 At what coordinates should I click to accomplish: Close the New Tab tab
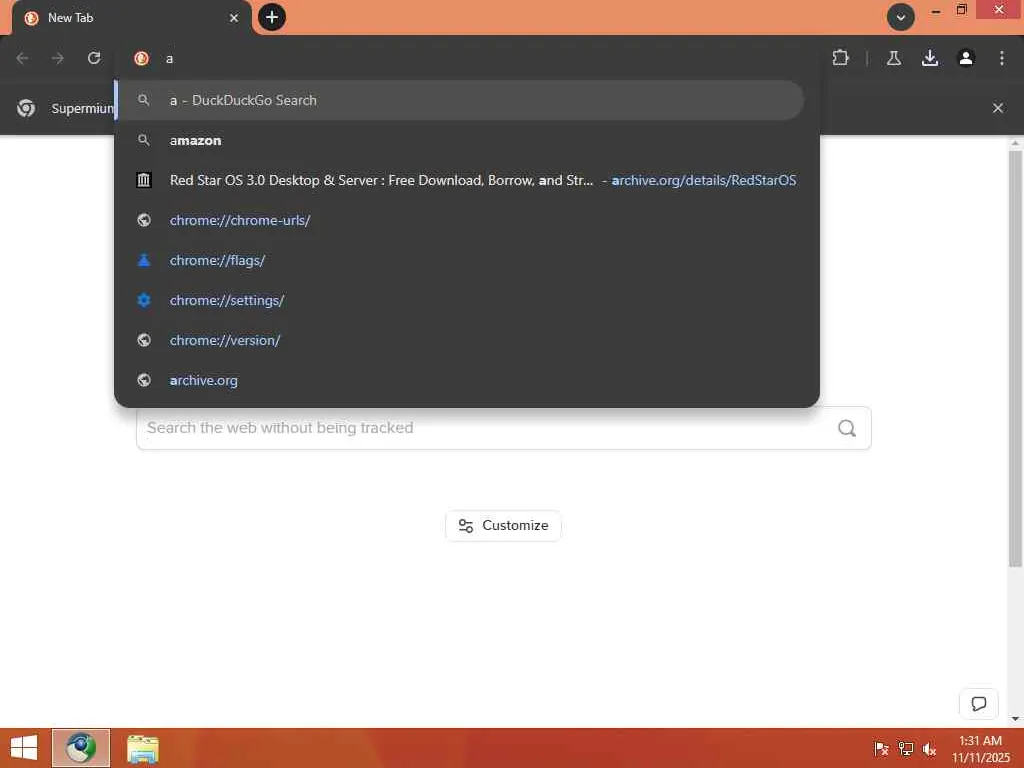(x=234, y=18)
